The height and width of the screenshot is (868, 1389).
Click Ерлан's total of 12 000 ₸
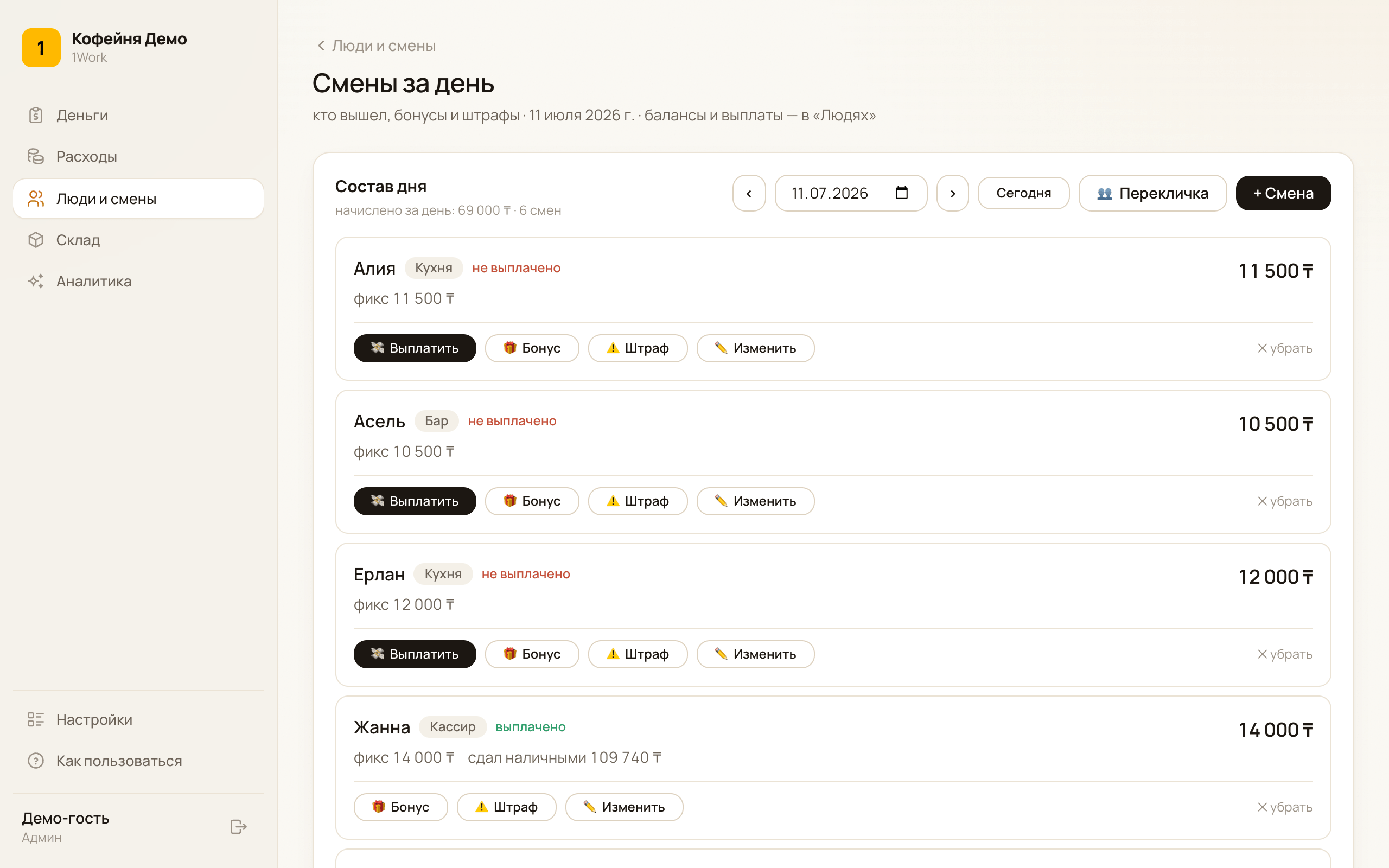[1276, 577]
